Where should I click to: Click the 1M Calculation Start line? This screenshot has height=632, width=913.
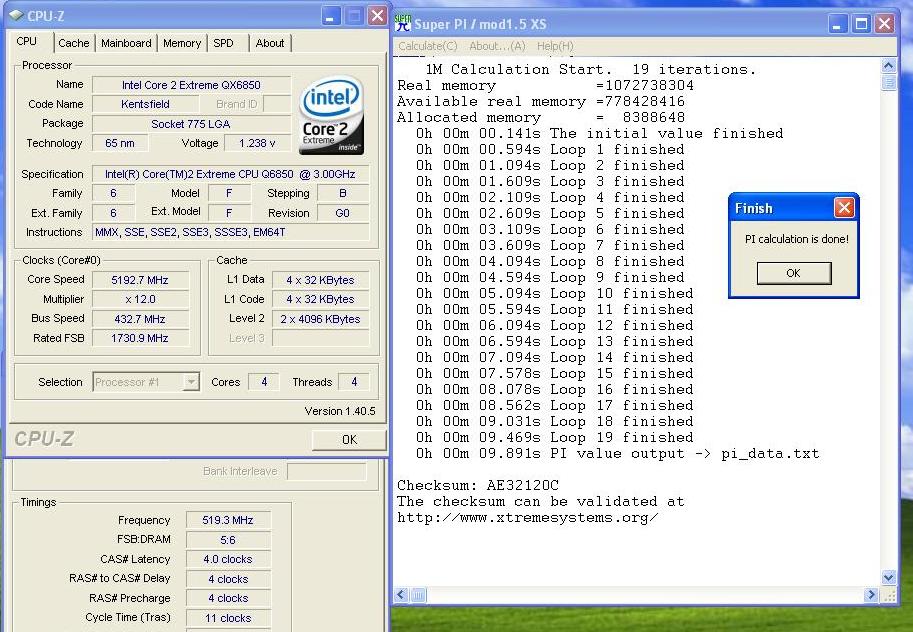tap(590, 69)
